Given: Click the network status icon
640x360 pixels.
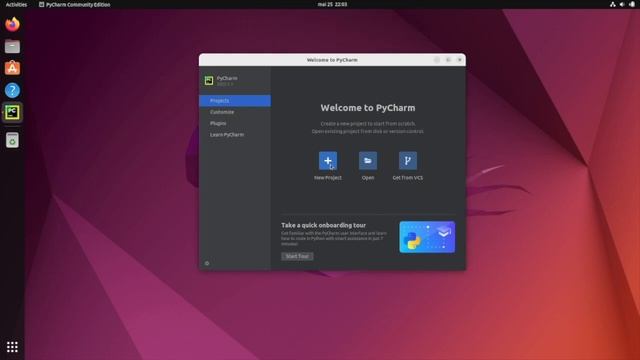Looking at the screenshot, I should tap(613, 4).
